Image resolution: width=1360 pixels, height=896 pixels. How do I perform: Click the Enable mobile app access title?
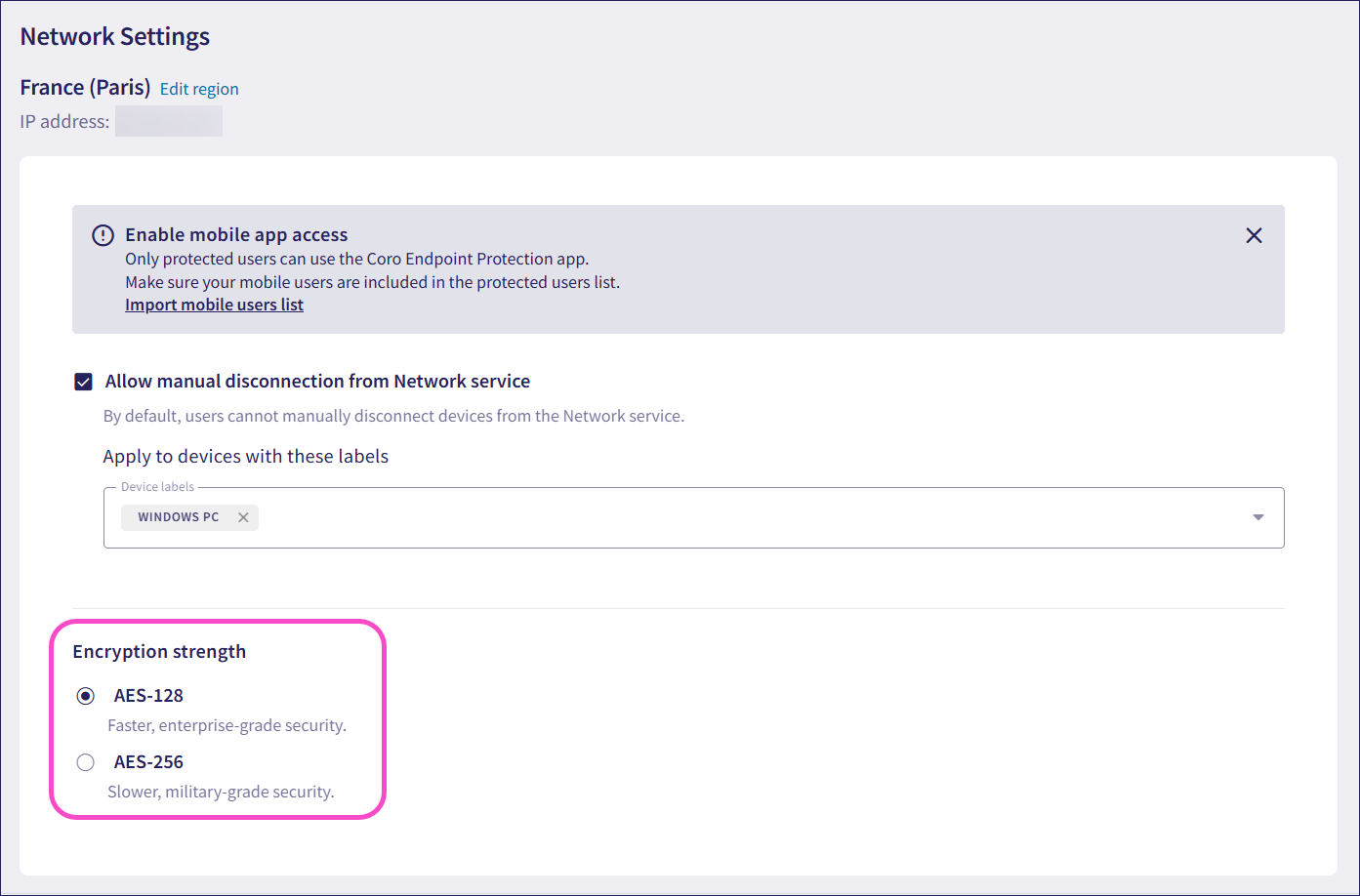[x=236, y=234]
